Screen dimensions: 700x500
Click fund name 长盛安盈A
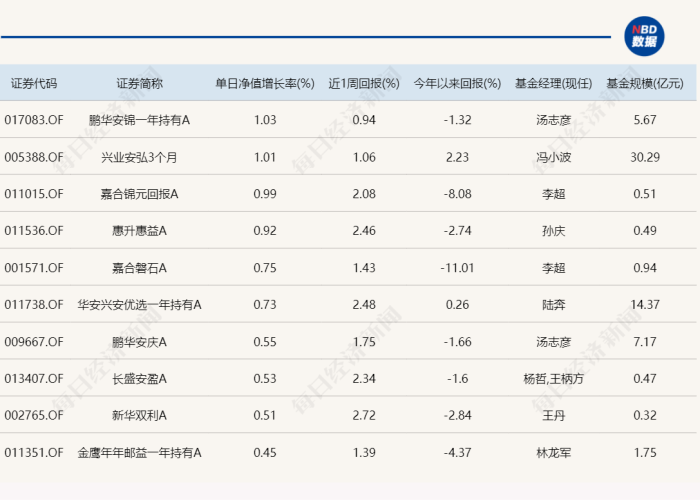point(139,379)
